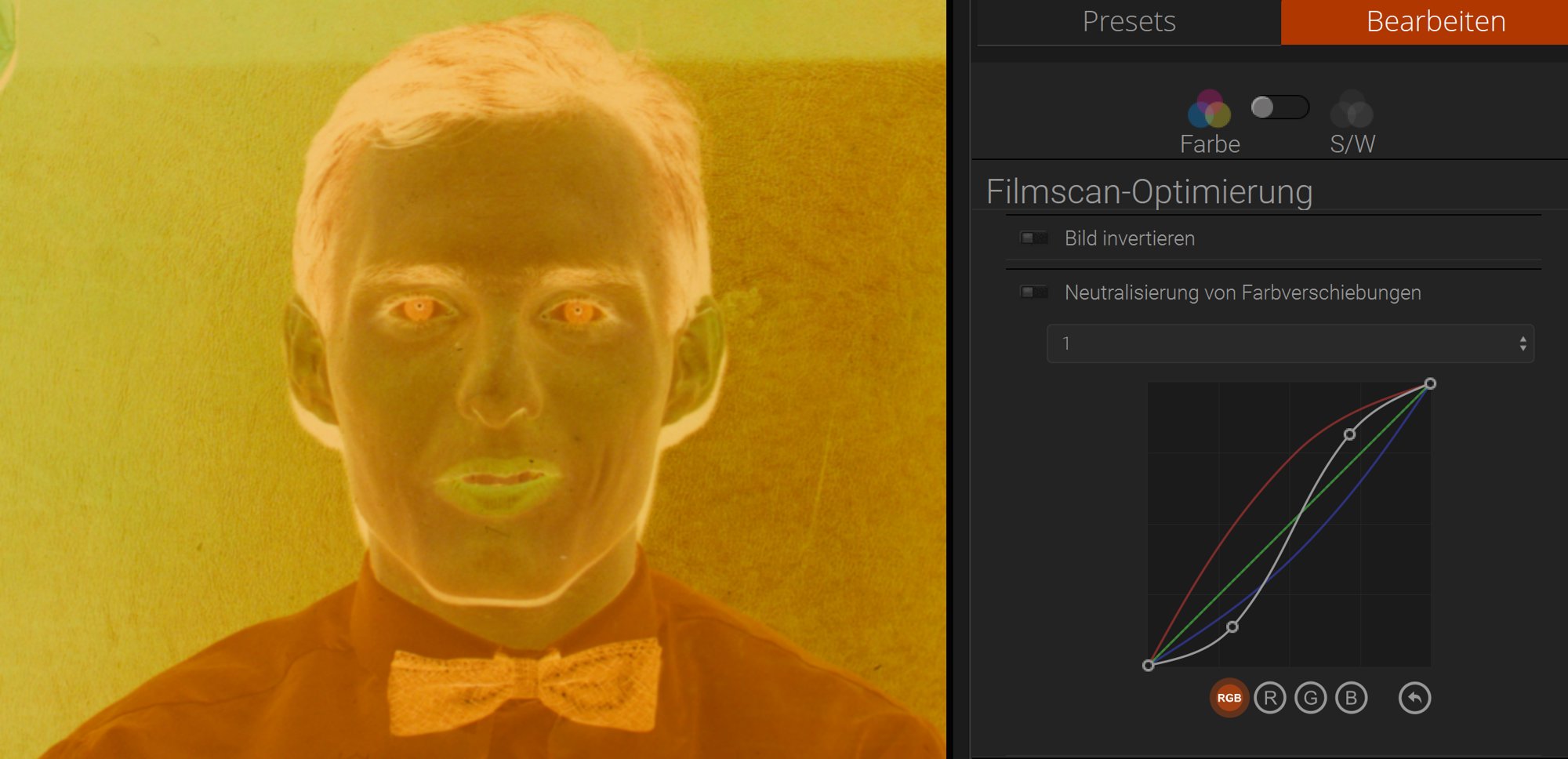Click the Farbe label
Screen dimensions: 1568x759
(x=1210, y=144)
